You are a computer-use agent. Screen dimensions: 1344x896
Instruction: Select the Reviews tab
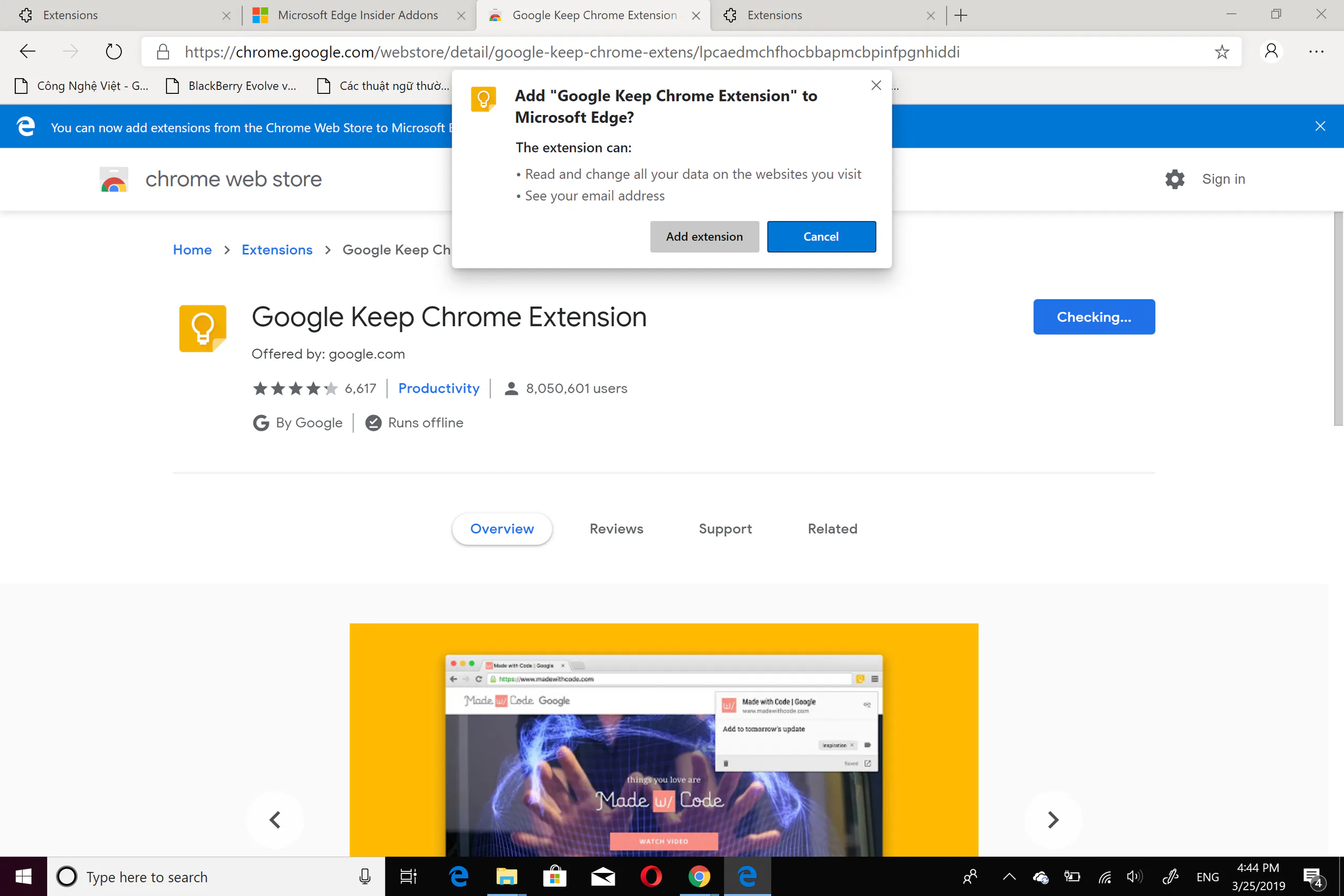click(x=616, y=529)
